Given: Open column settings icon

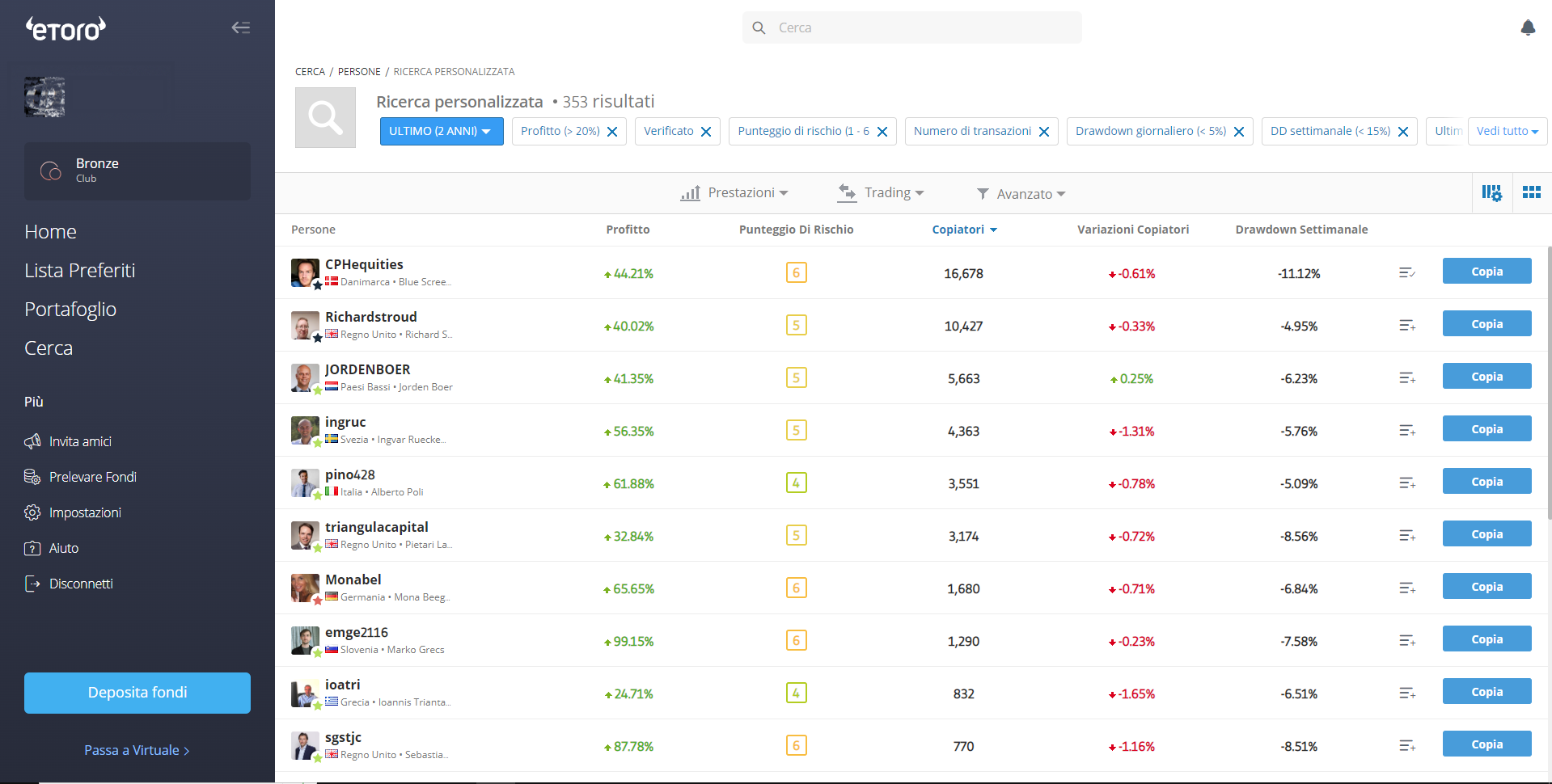Looking at the screenshot, I should click(1491, 193).
